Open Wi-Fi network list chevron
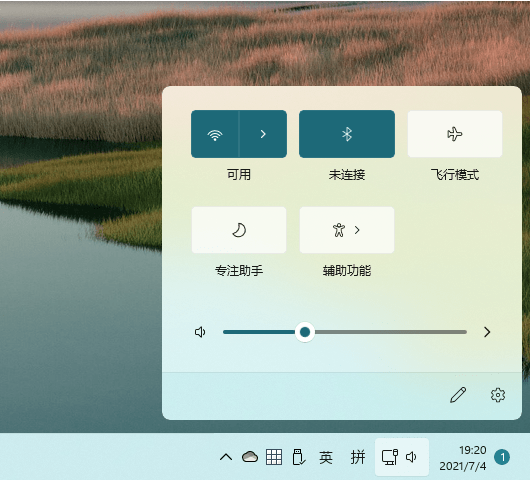This screenshot has height=480, width=531. click(263, 134)
